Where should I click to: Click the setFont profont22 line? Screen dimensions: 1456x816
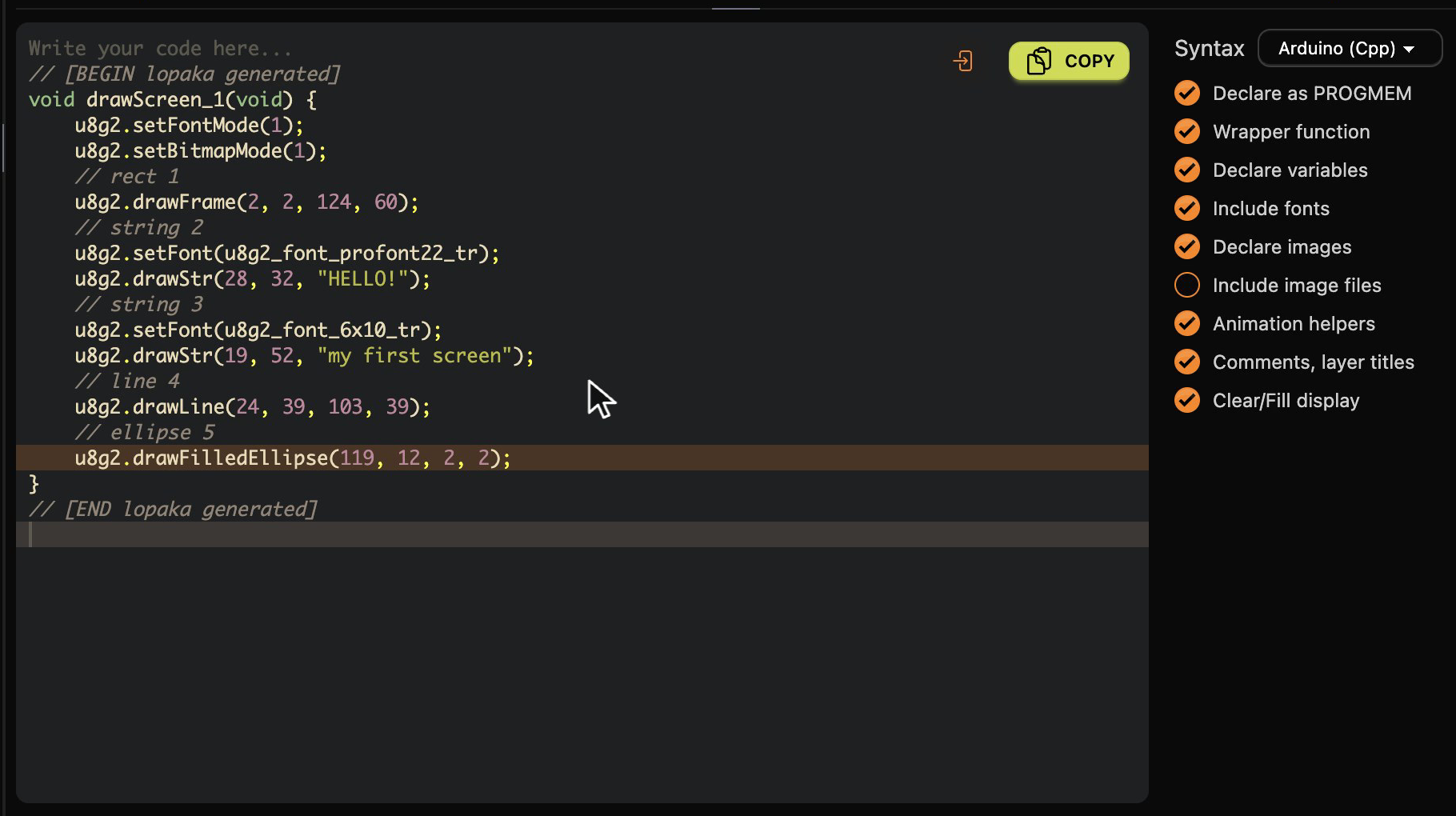[x=286, y=253]
